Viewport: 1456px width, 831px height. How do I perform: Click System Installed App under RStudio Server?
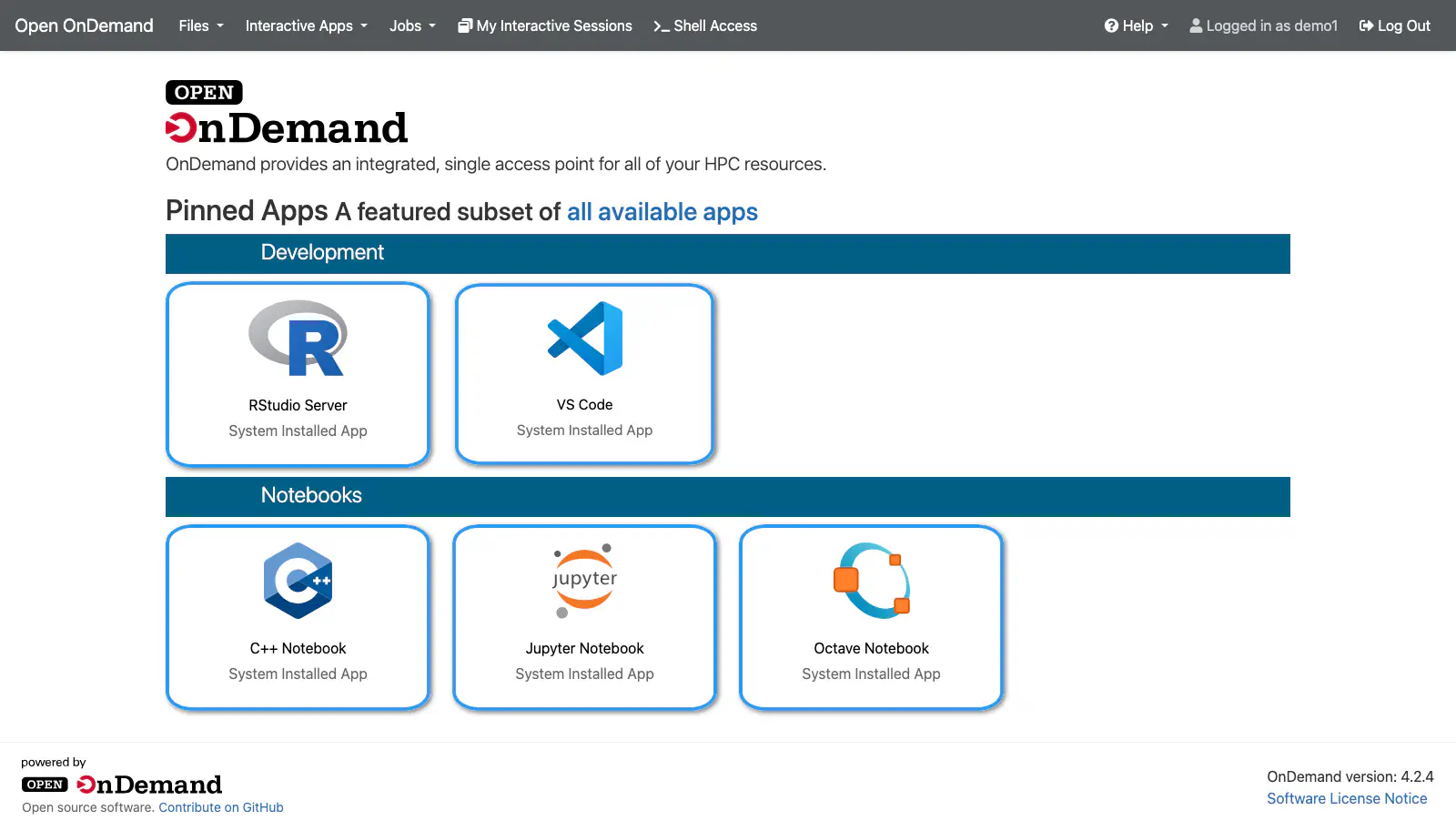tap(298, 431)
